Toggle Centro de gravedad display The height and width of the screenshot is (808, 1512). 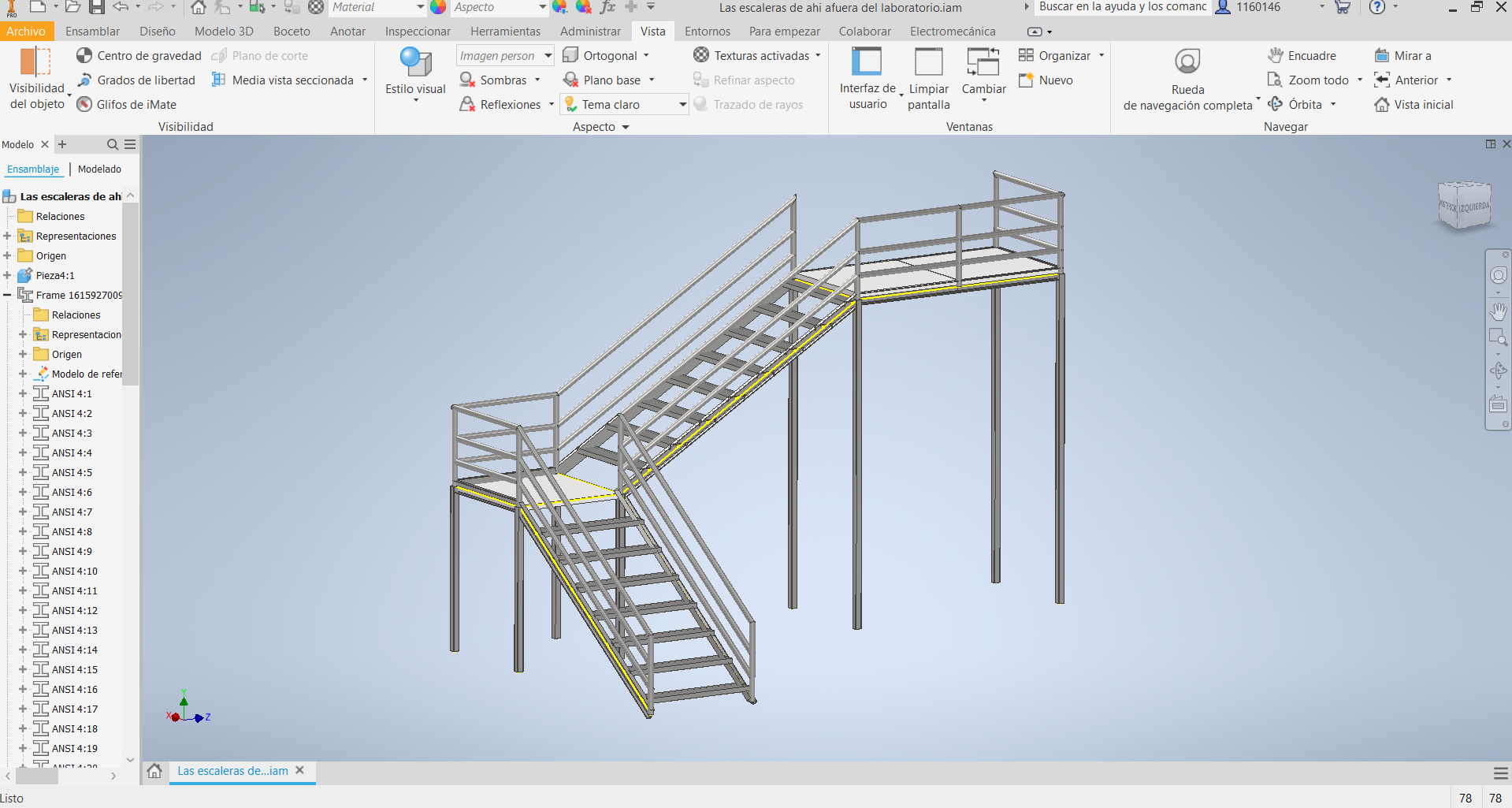(x=139, y=56)
